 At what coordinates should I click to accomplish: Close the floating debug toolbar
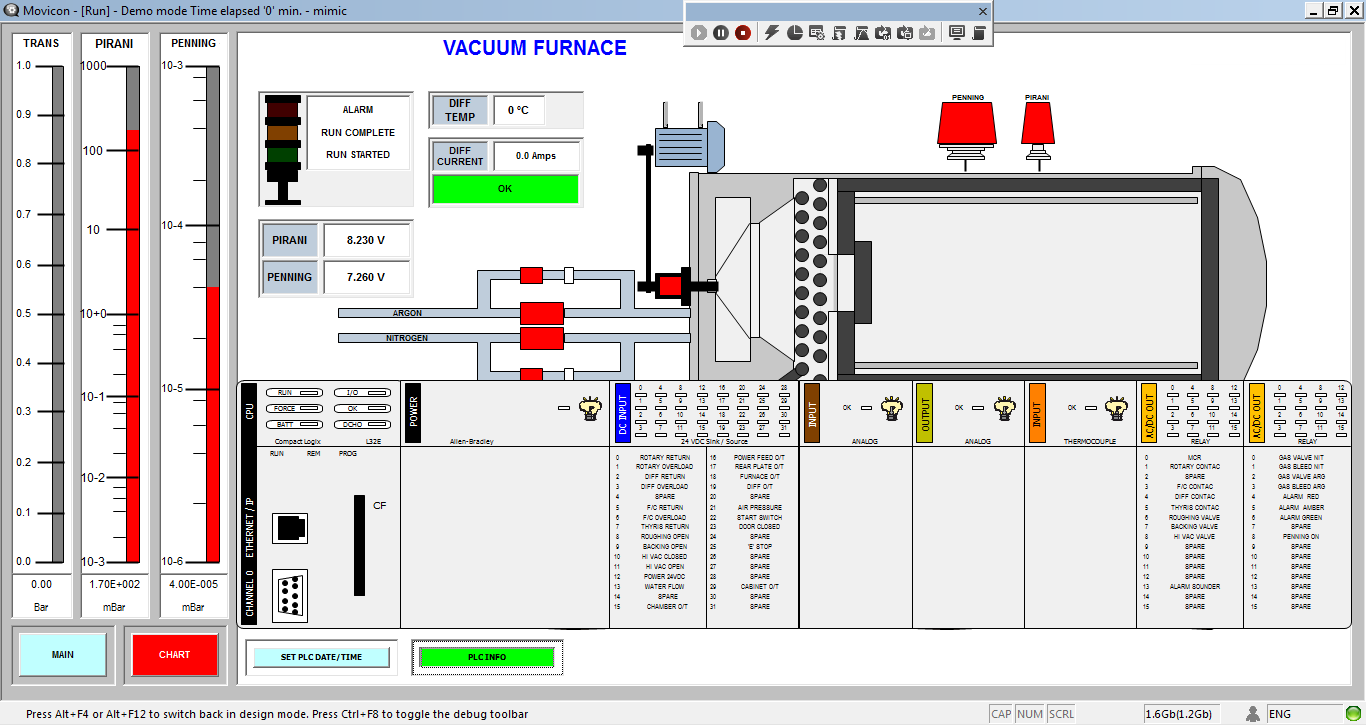point(982,11)
